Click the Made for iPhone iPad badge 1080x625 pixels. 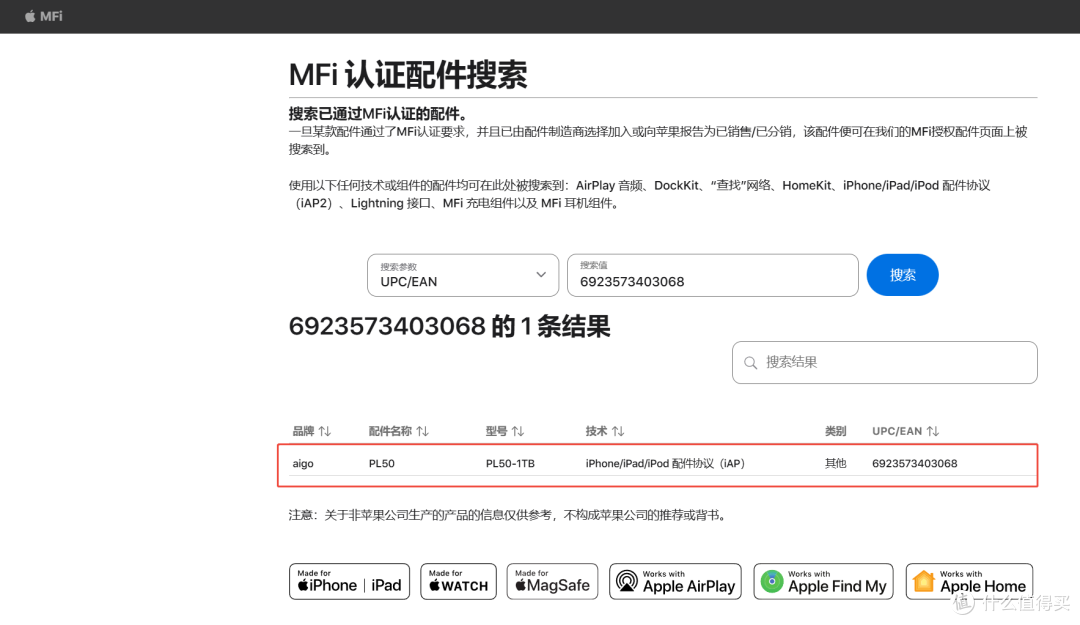[349, 582]
